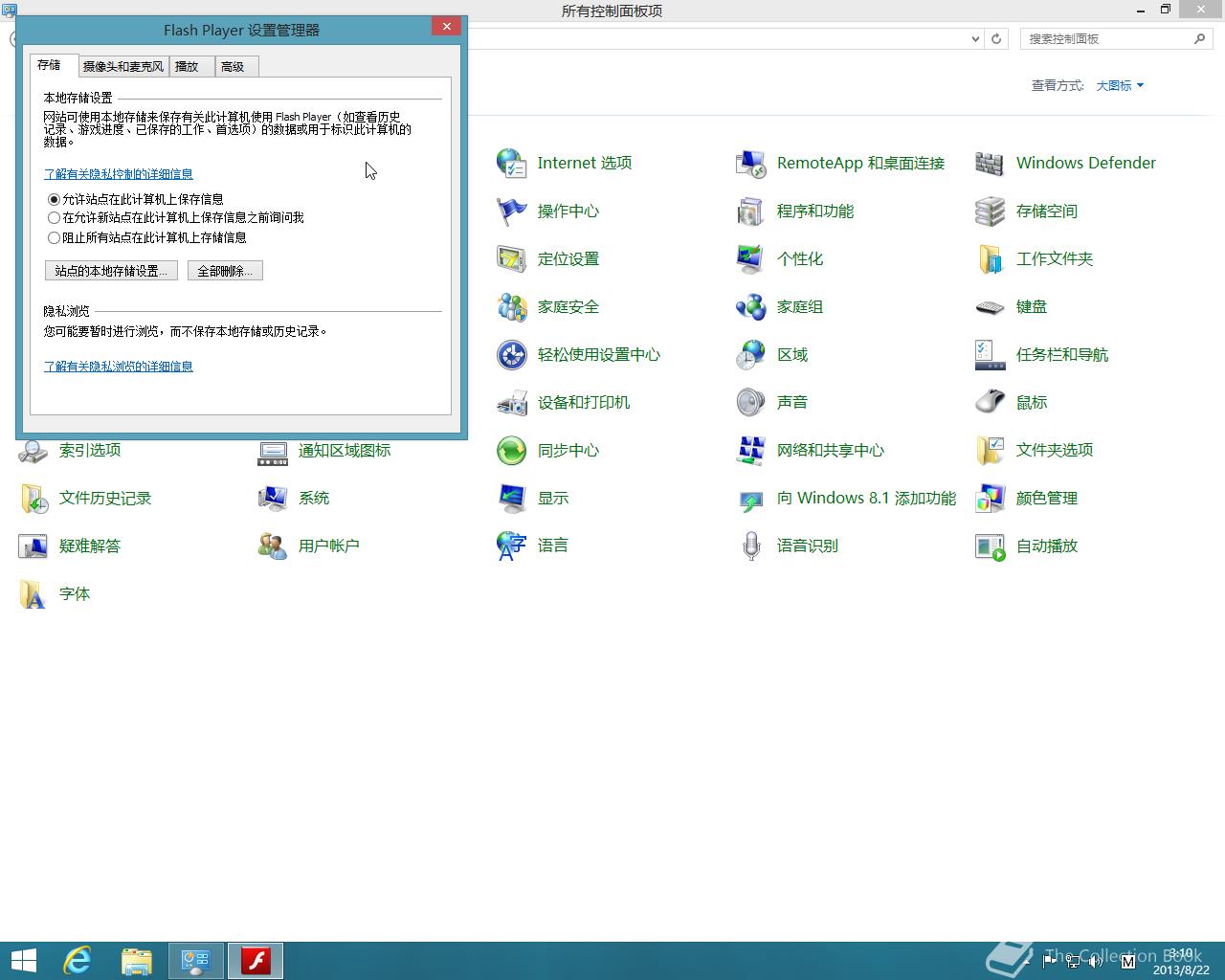Open the 文件历史记录 item
The height and width of the screenshot is (980, 1225).
(x=86, y=498)
